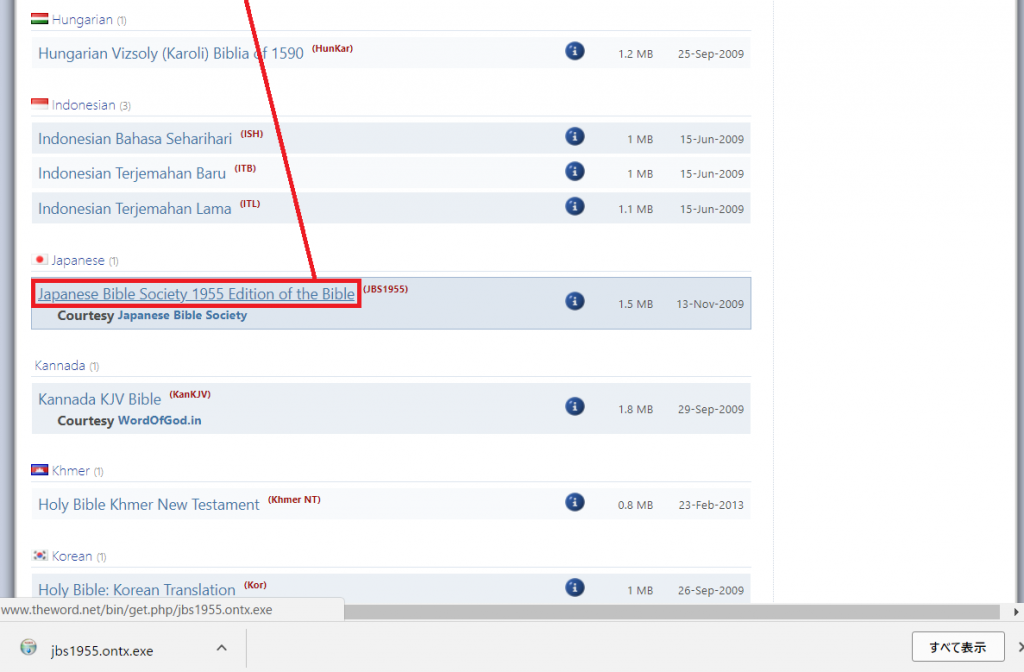This screenshot has height=672, width=1024.
Task: Click info icon for Hungarian Vizsoly Biblia
Action: coord(575,51)
